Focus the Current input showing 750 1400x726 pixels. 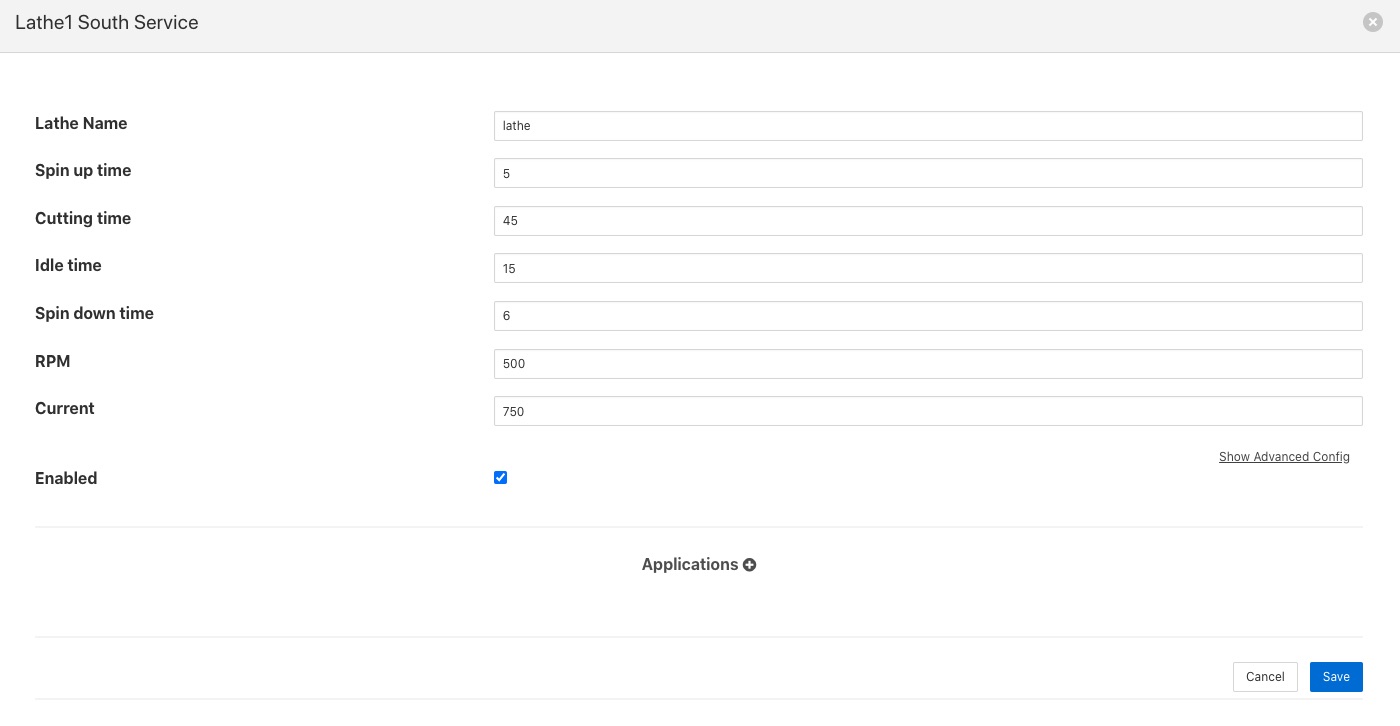click(x=927, y=411)
